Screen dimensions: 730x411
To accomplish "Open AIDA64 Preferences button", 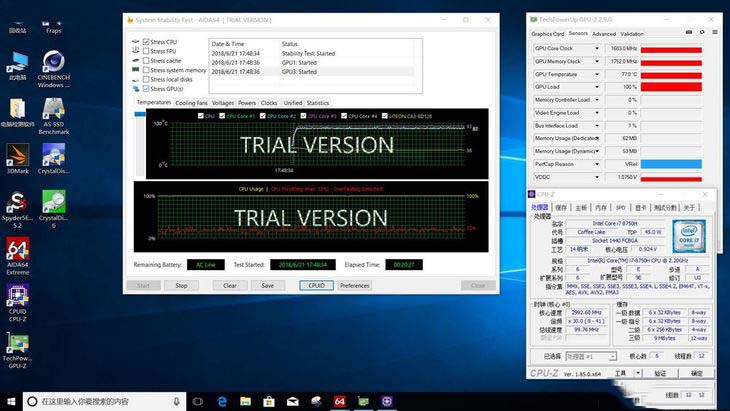I will pyautogui.click(x=354, y=286).
